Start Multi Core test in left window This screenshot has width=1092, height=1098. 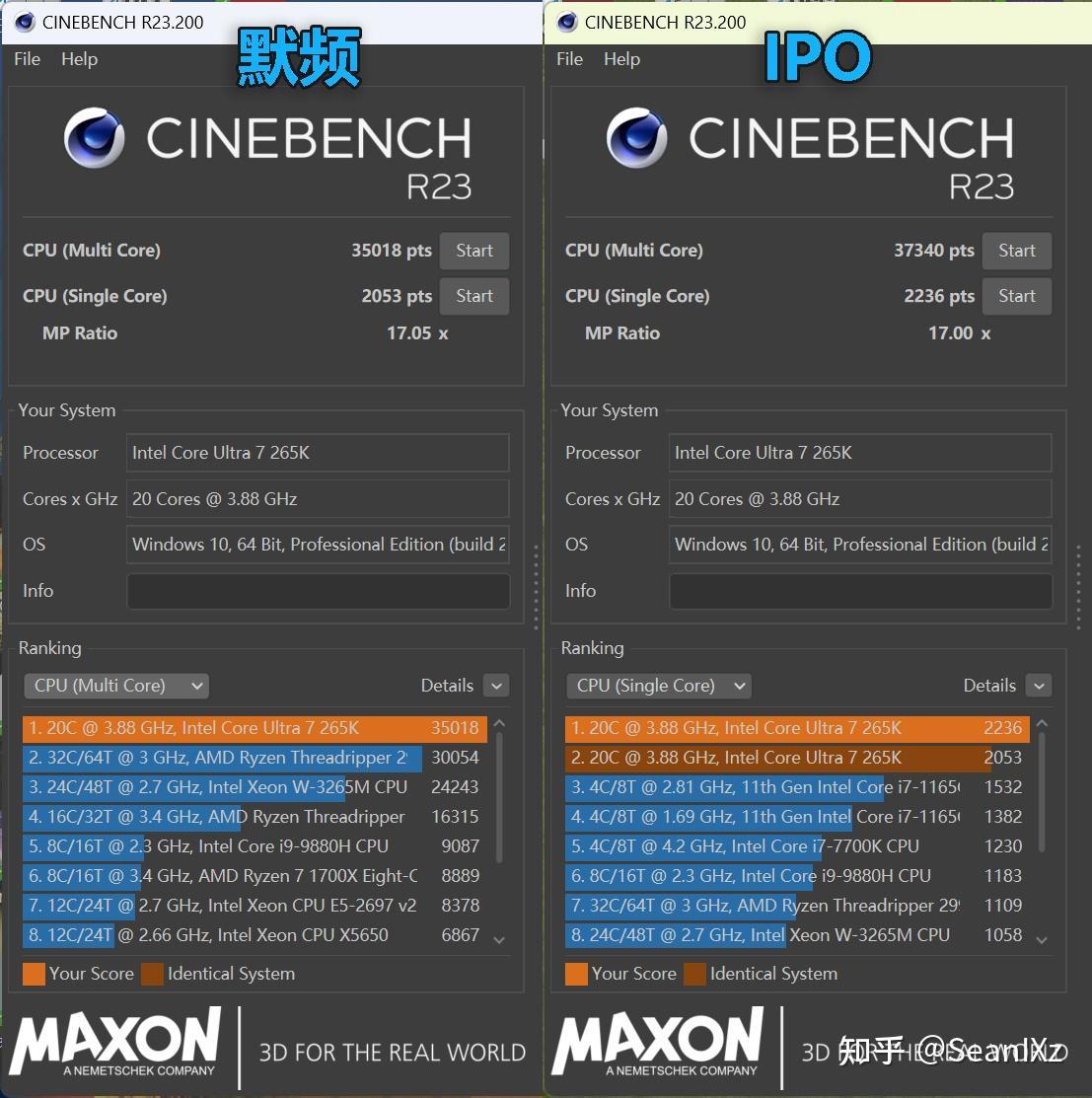pyautogui.click(x=473, y=251)
